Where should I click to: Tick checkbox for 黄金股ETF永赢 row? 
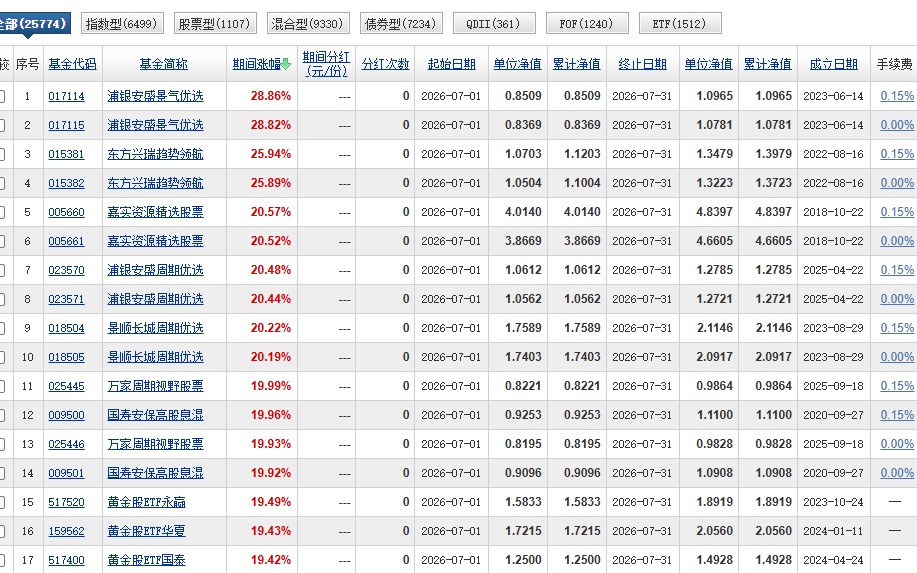pos(2,502)
